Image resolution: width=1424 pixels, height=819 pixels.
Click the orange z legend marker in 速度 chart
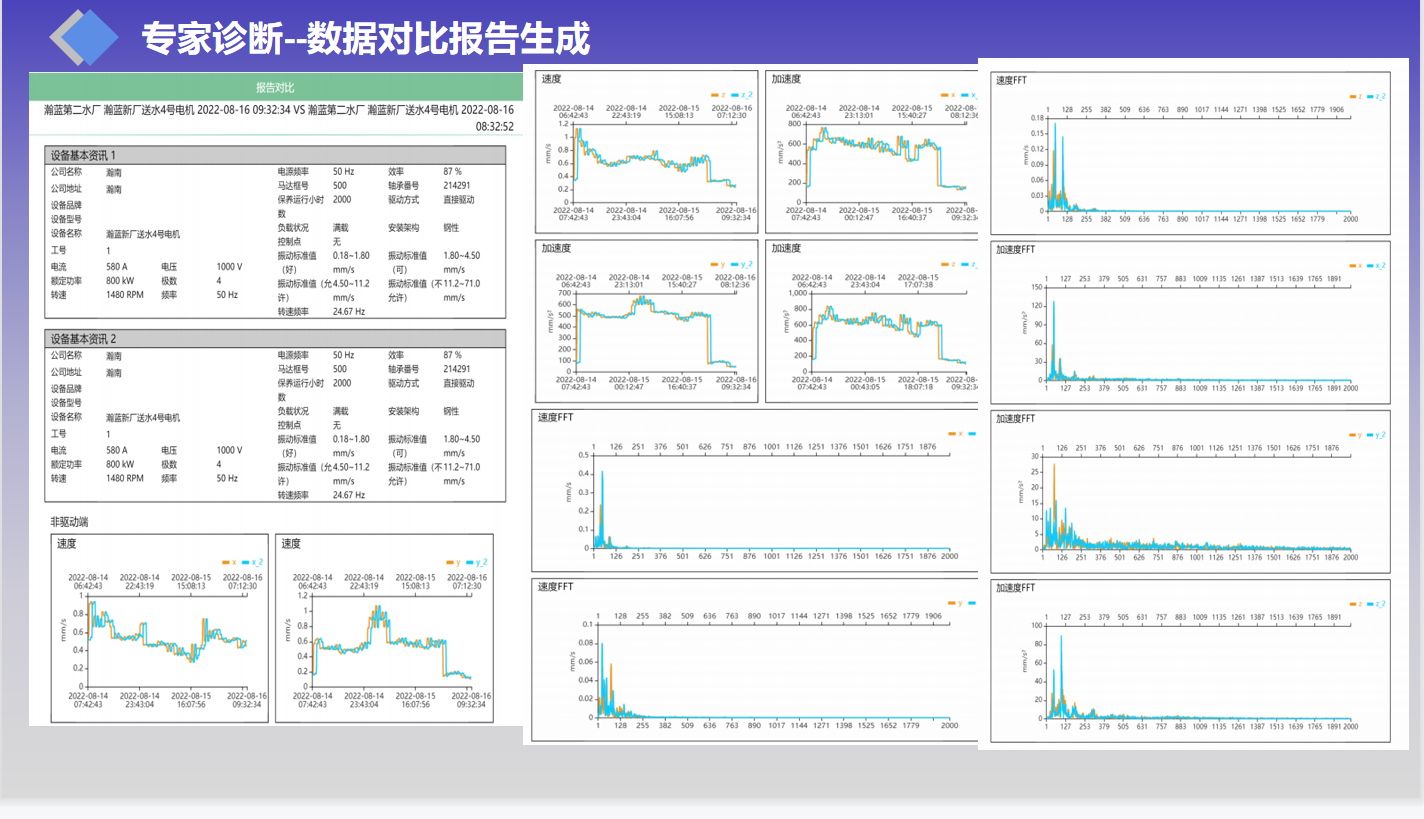pyautogui.click(x=713, y=95)
